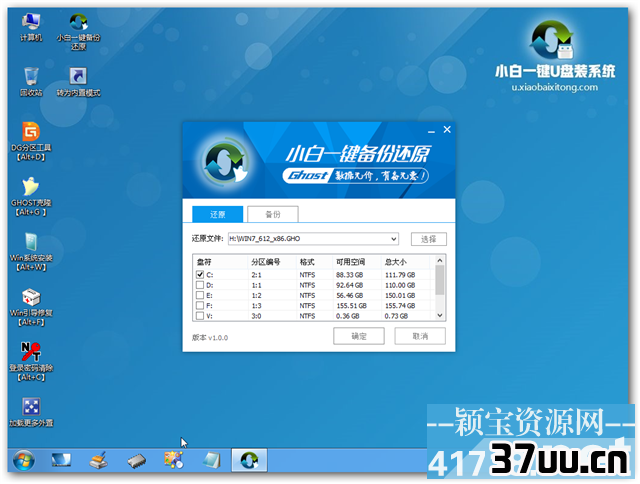Click the 确定 confirm button
Viewport: 640px width, 484px height.
pyautogui.click(x=359, y=336)
